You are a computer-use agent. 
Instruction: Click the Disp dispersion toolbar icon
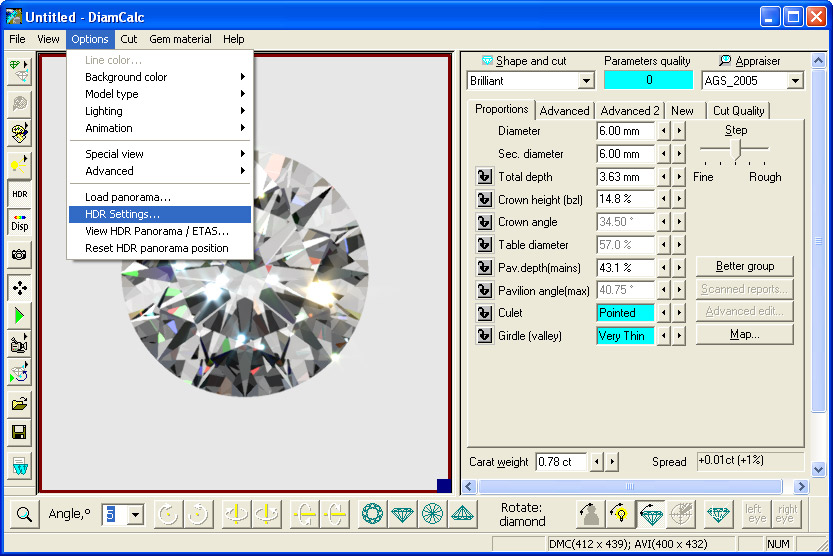[20, 223]
